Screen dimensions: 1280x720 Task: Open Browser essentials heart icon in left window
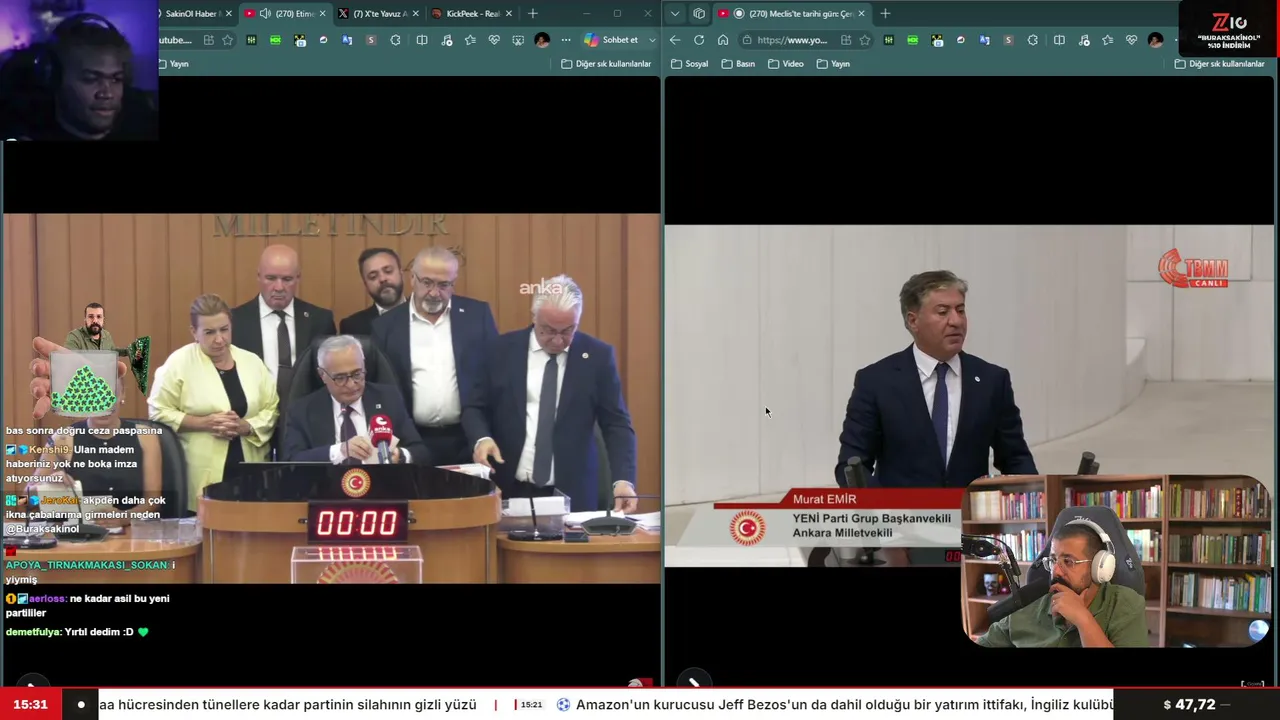494,40
